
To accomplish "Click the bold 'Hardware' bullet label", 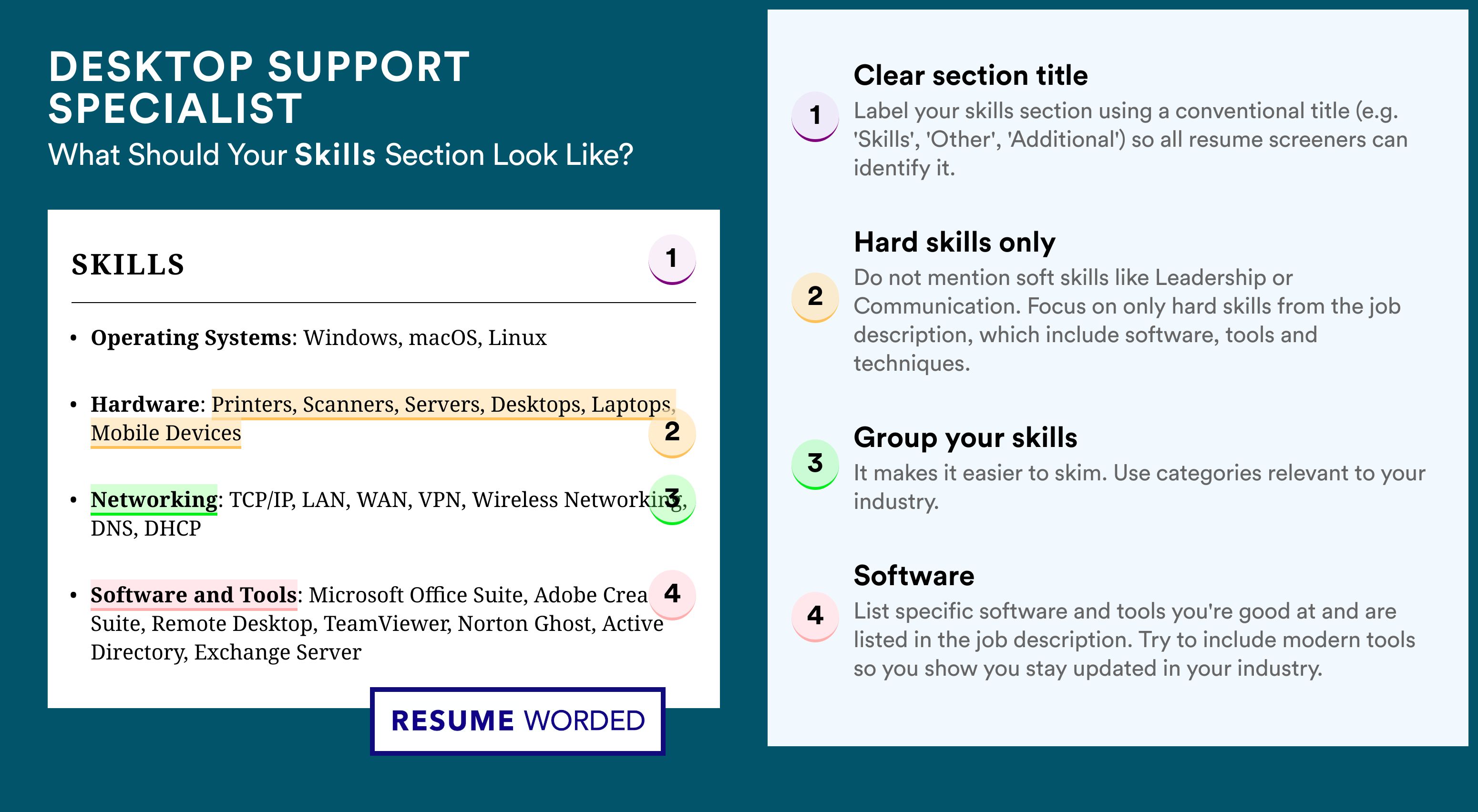I will (x=145, y=404).
